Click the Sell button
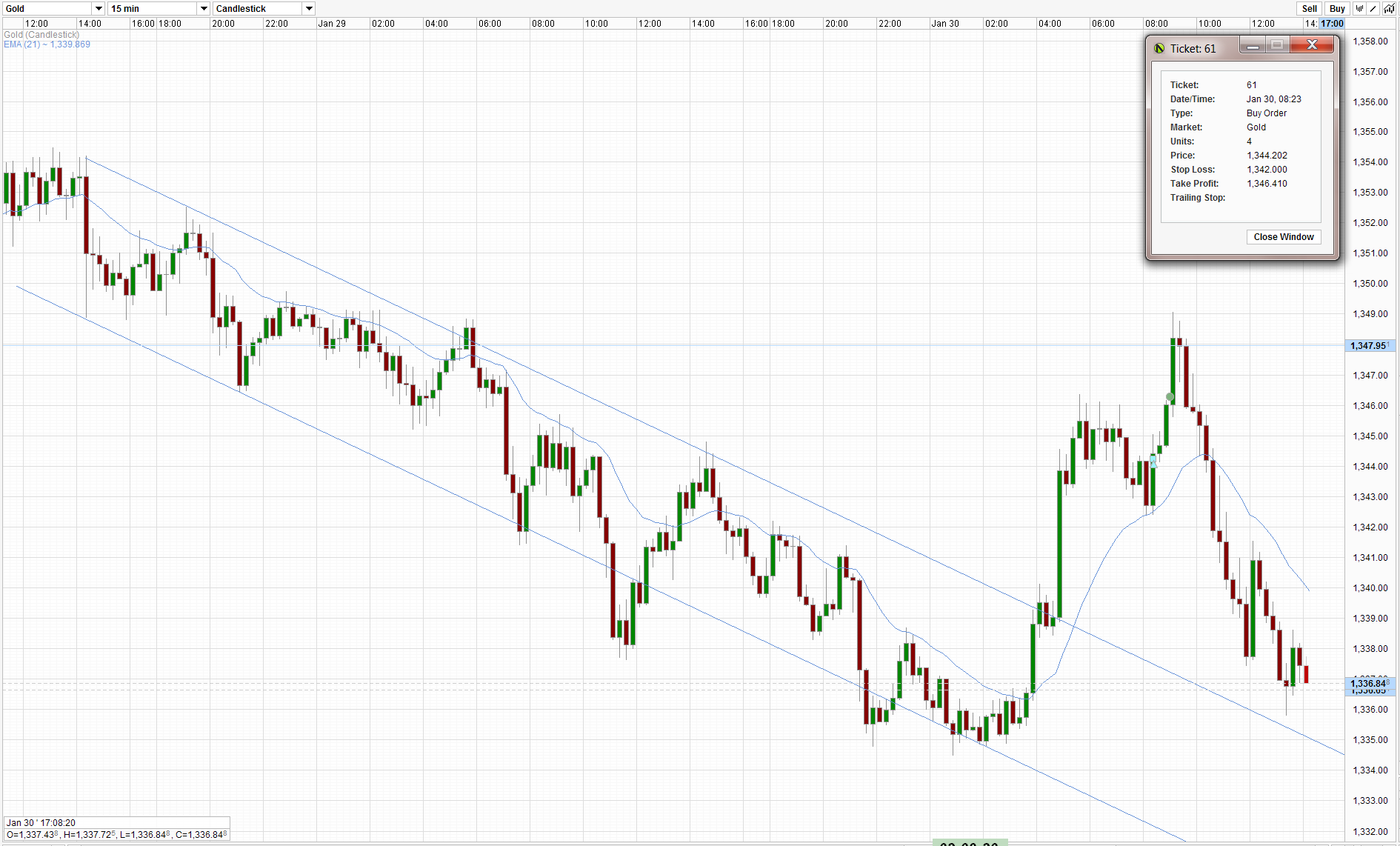Image resolution: width=1400 pixels, height=846 pixels. click(1310, 8)
